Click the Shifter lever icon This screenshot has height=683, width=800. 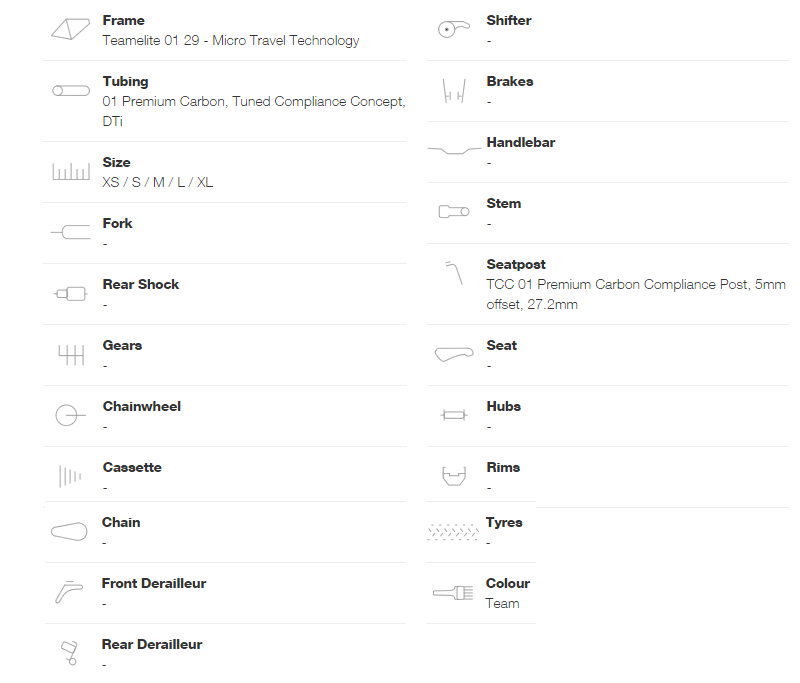[x=454, y=29]
